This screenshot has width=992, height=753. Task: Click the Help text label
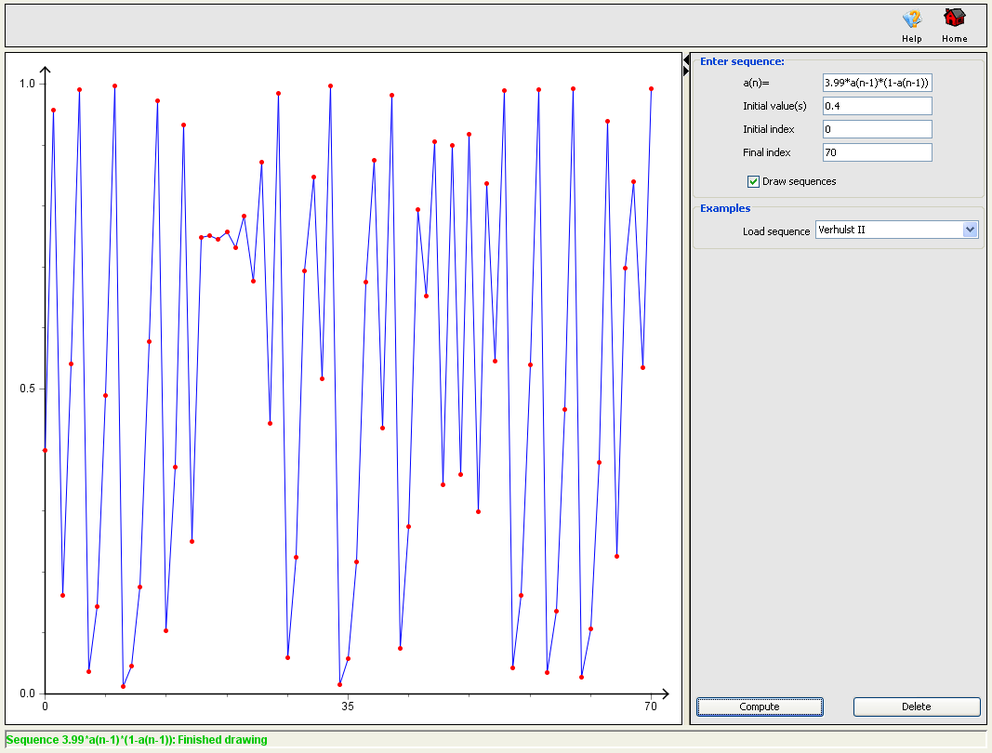[911, 39]
